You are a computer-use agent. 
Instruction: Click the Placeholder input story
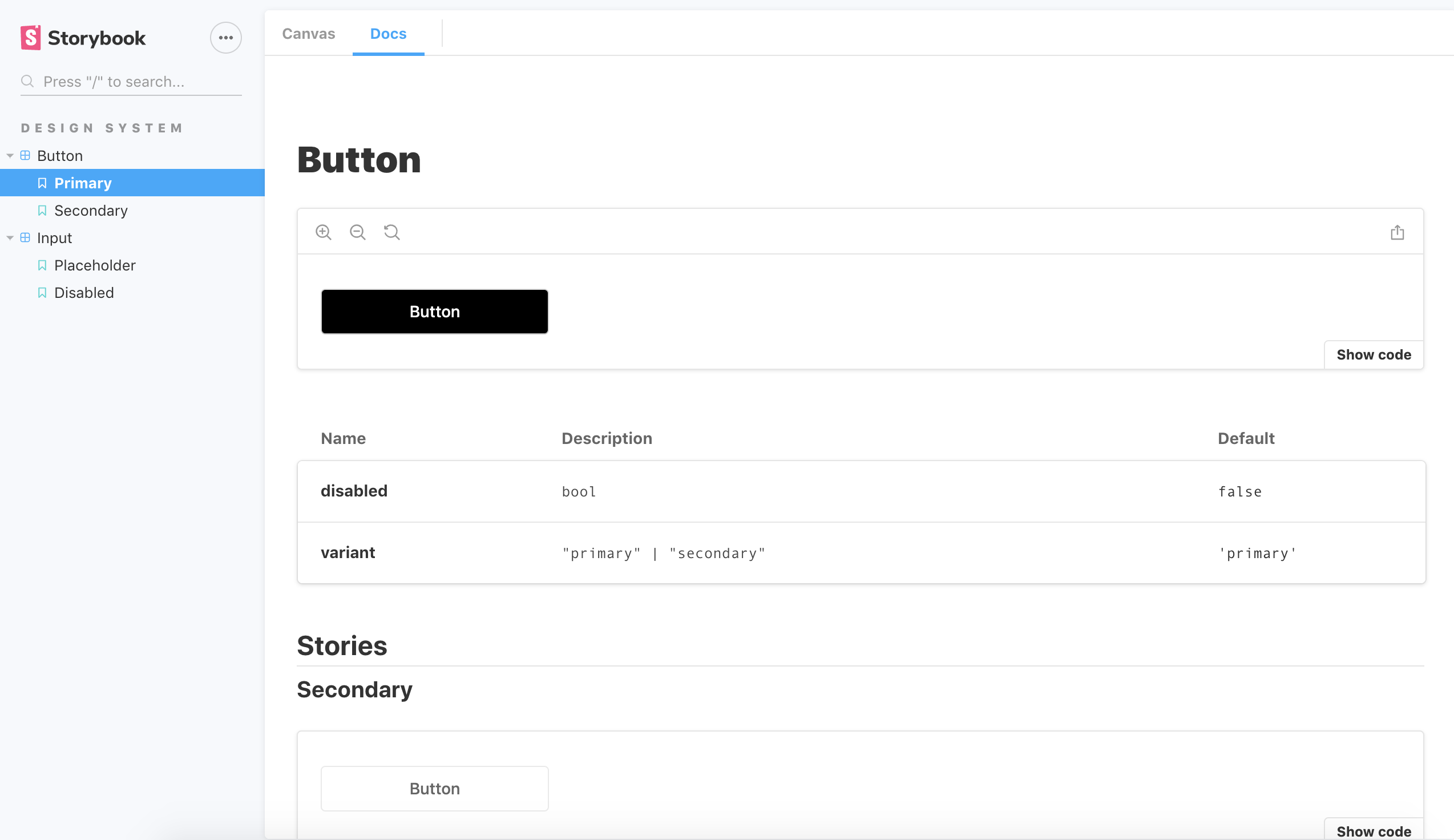pyautogui.click(x=94, y=265)
